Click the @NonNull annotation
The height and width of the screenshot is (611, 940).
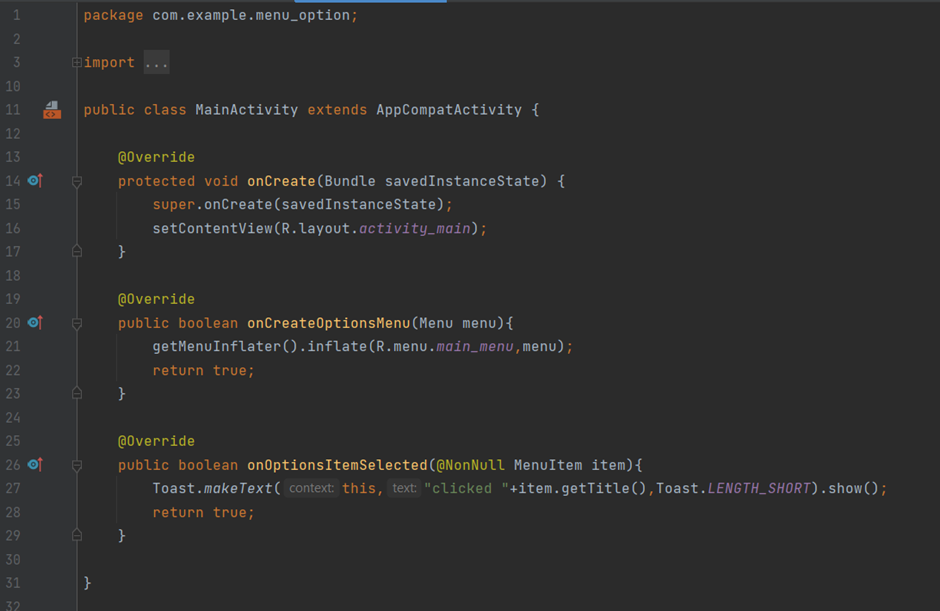coord(468,465)
